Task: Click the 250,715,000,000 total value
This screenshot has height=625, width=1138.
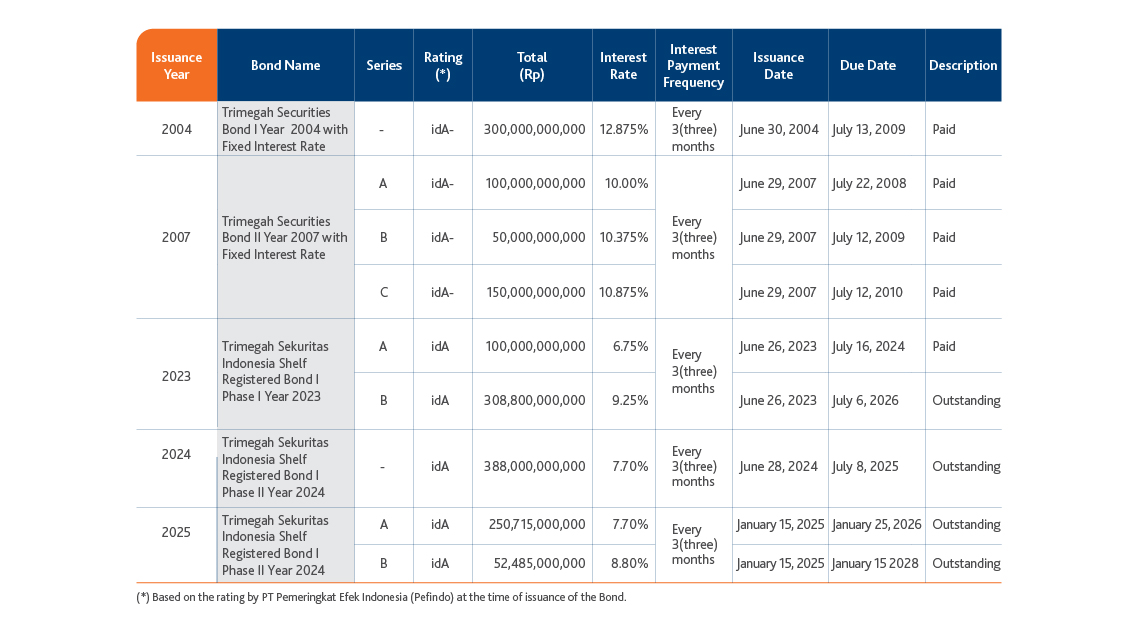Action: pos(537,524)
